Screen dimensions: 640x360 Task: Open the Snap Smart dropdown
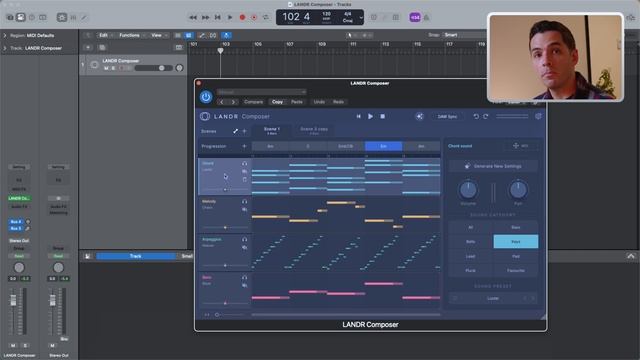tap(465, 35)
